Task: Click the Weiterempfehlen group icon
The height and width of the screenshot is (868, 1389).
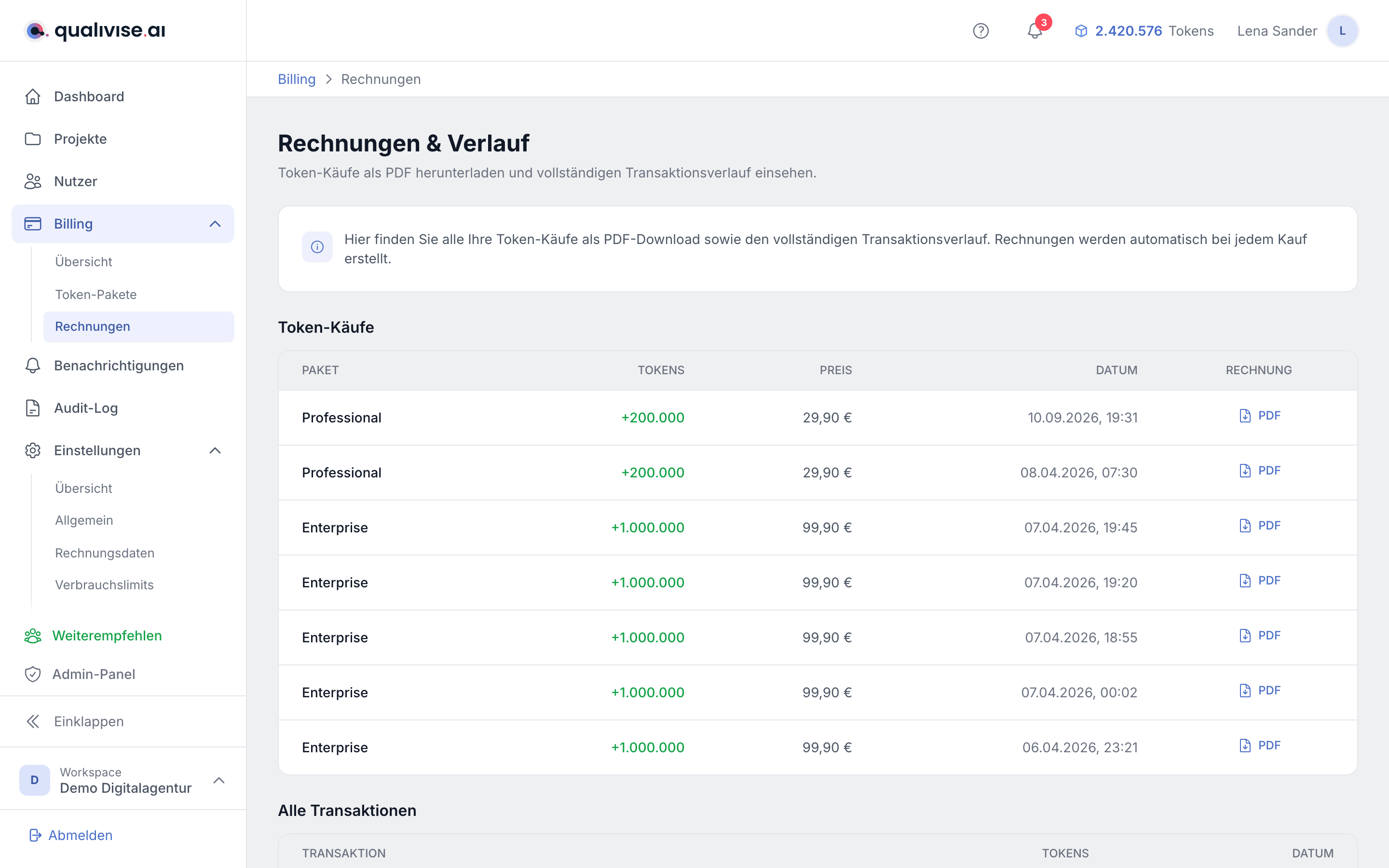Action: pos(33,636)
